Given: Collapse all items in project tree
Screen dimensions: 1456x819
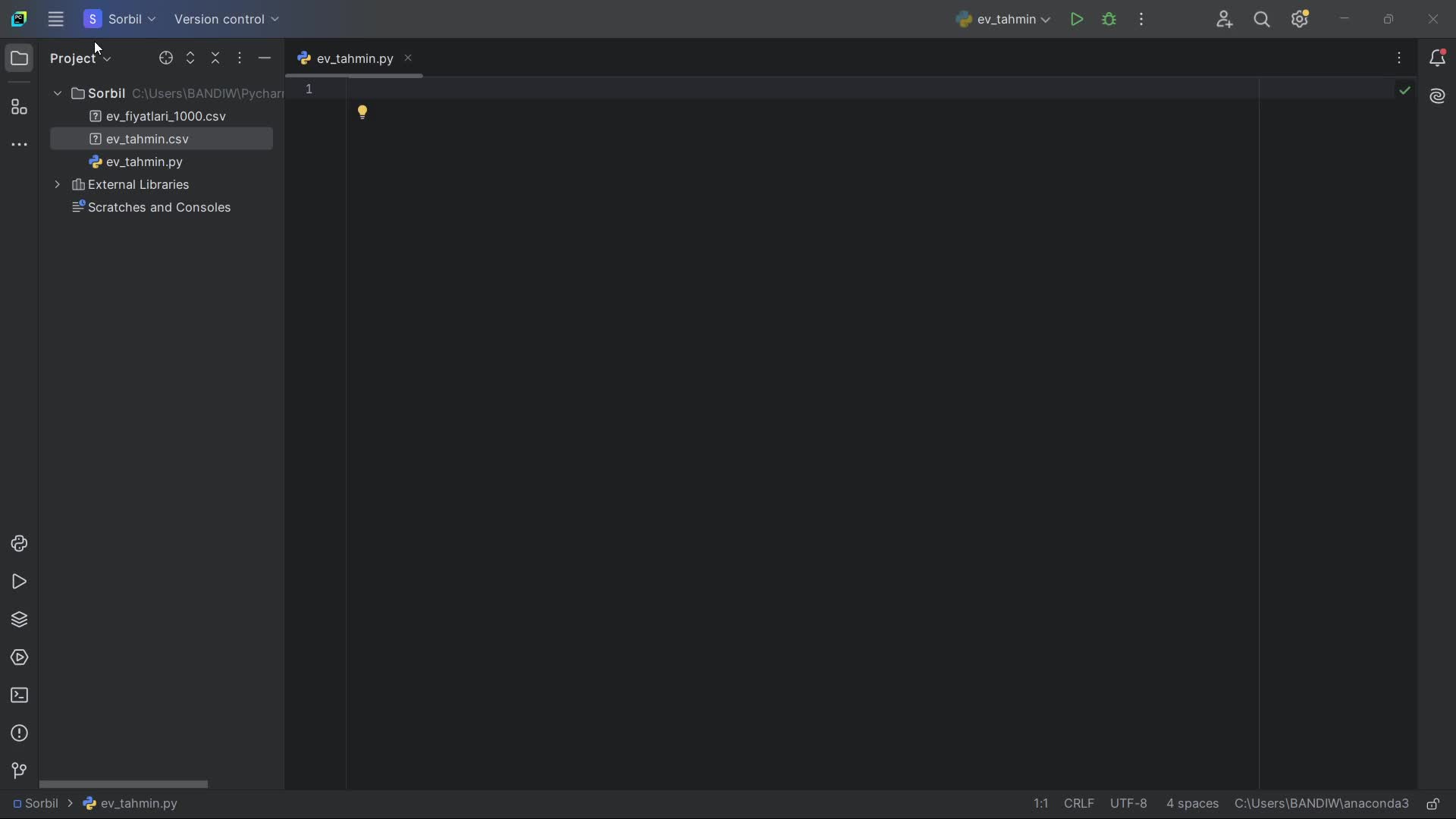Looking at the screenshot, I should click(x=216, y=58).
